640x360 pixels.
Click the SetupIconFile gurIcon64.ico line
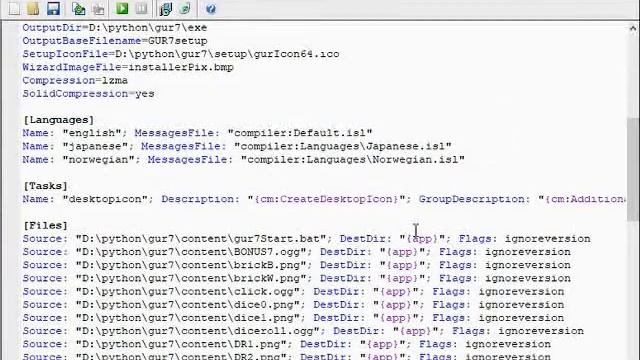tap(181, 54)
